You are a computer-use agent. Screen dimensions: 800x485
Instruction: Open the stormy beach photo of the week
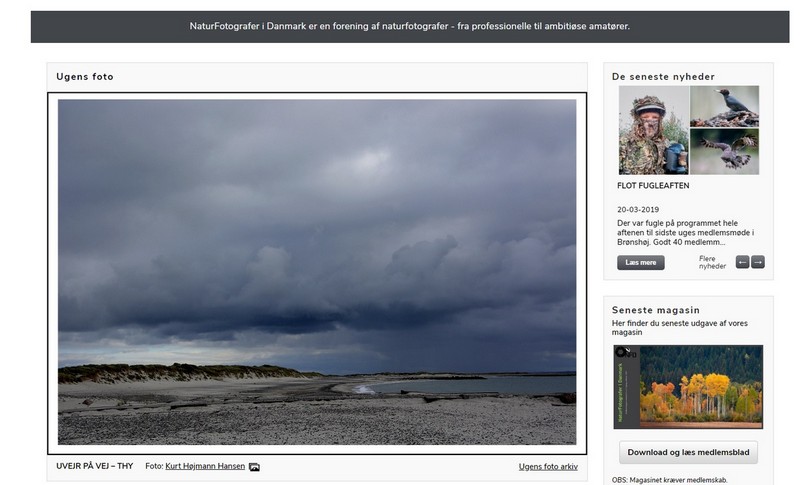coord(317,272)
